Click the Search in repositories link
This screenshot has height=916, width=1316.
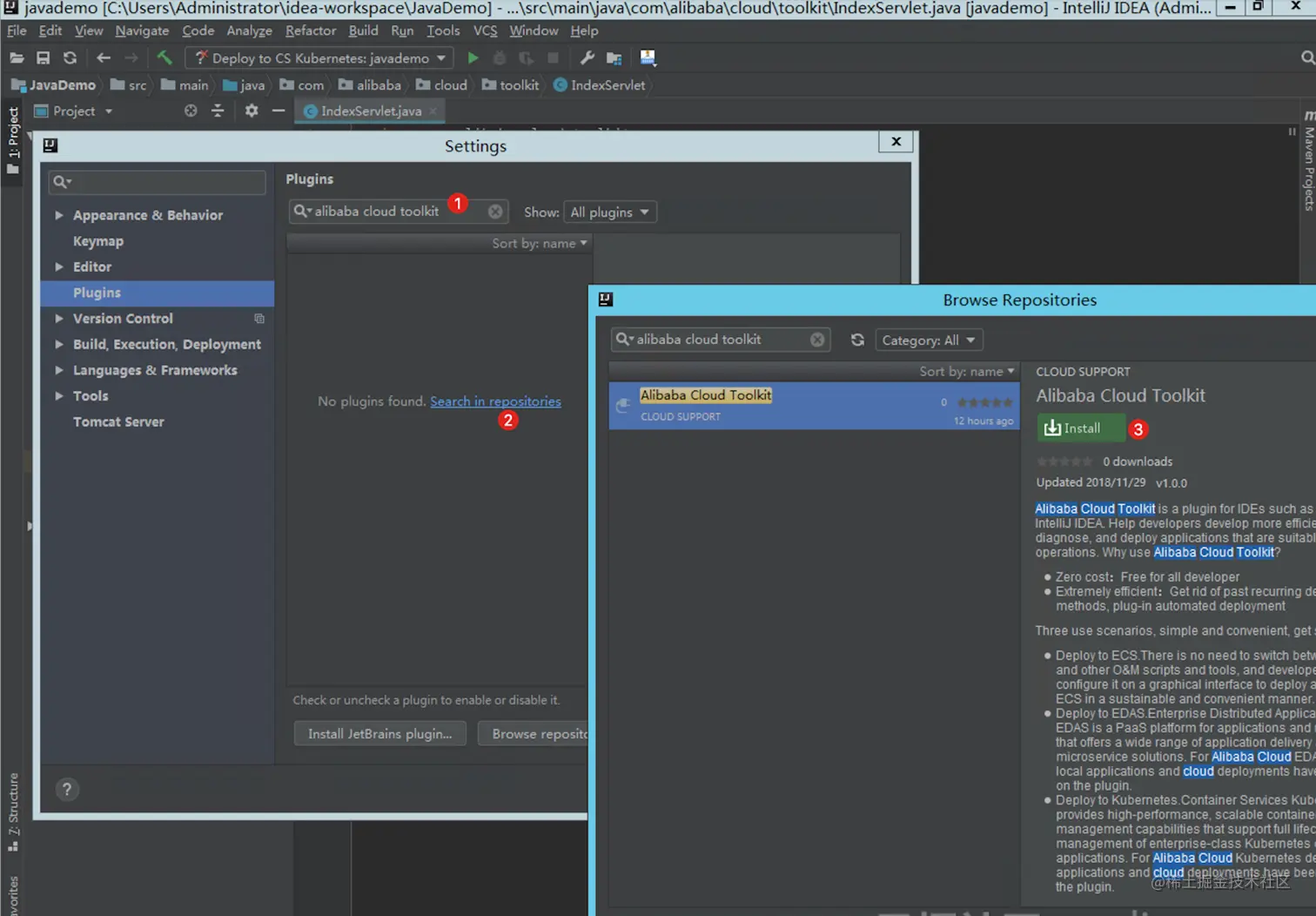(495, 401)
